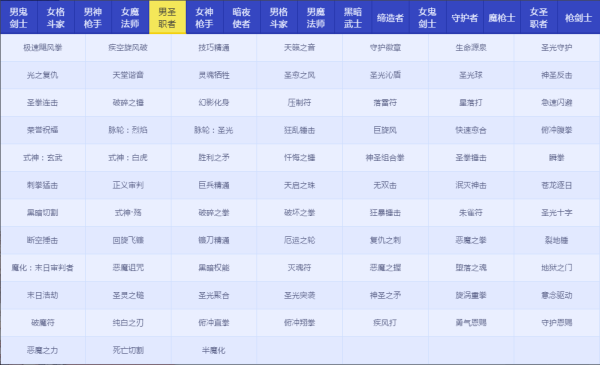Select the 破碎之拳 skill
600x365 pixels.
(x=214, y=213)
